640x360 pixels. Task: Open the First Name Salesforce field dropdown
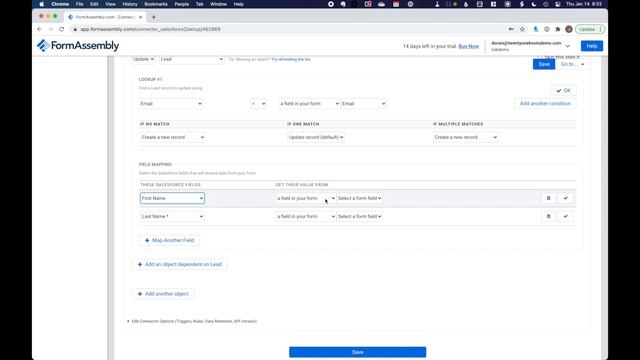172,198
